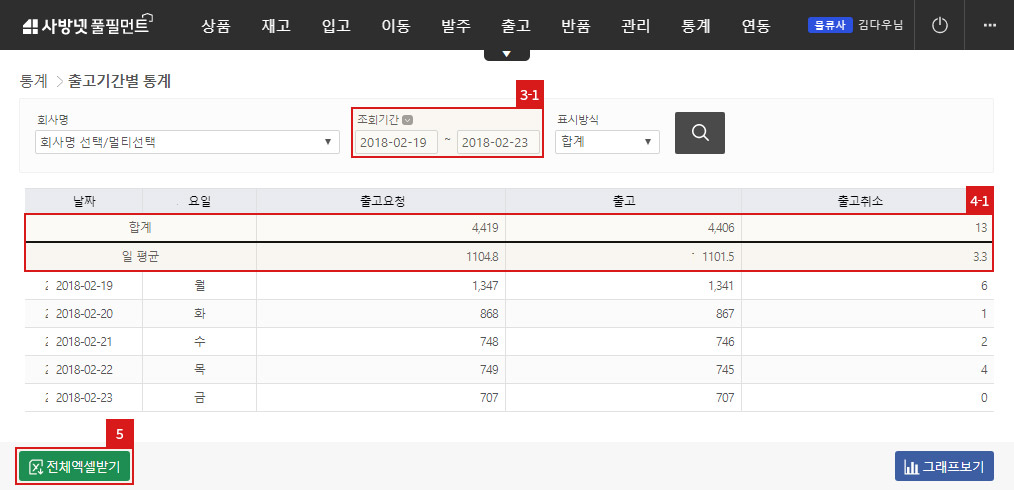Click the weekday cell 수
1014x490 pixels.
point(200,341)
